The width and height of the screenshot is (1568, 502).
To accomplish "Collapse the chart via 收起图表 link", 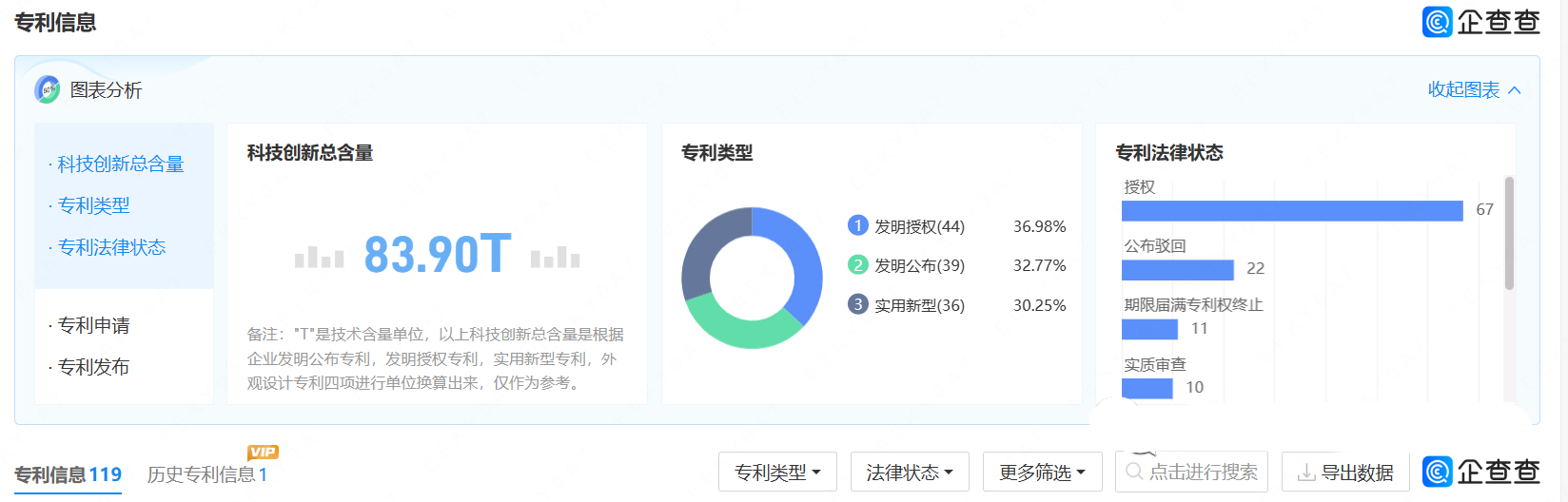I will (1463, 89).
